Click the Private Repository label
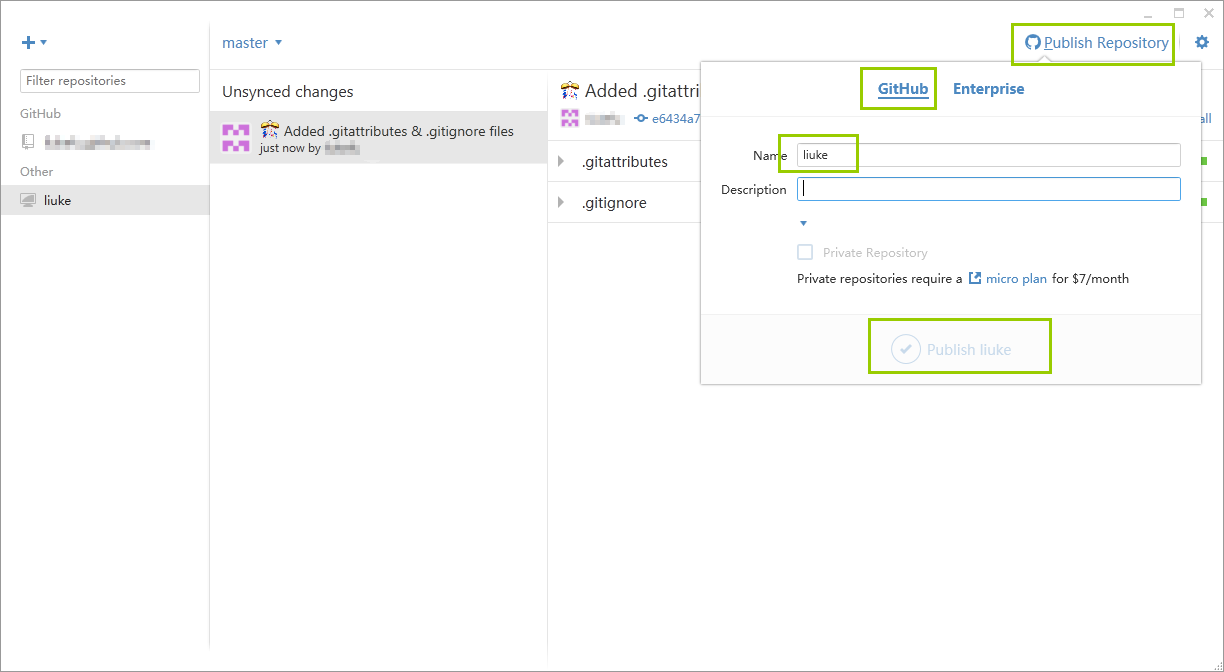1224x672 pixels. (875, 253)
